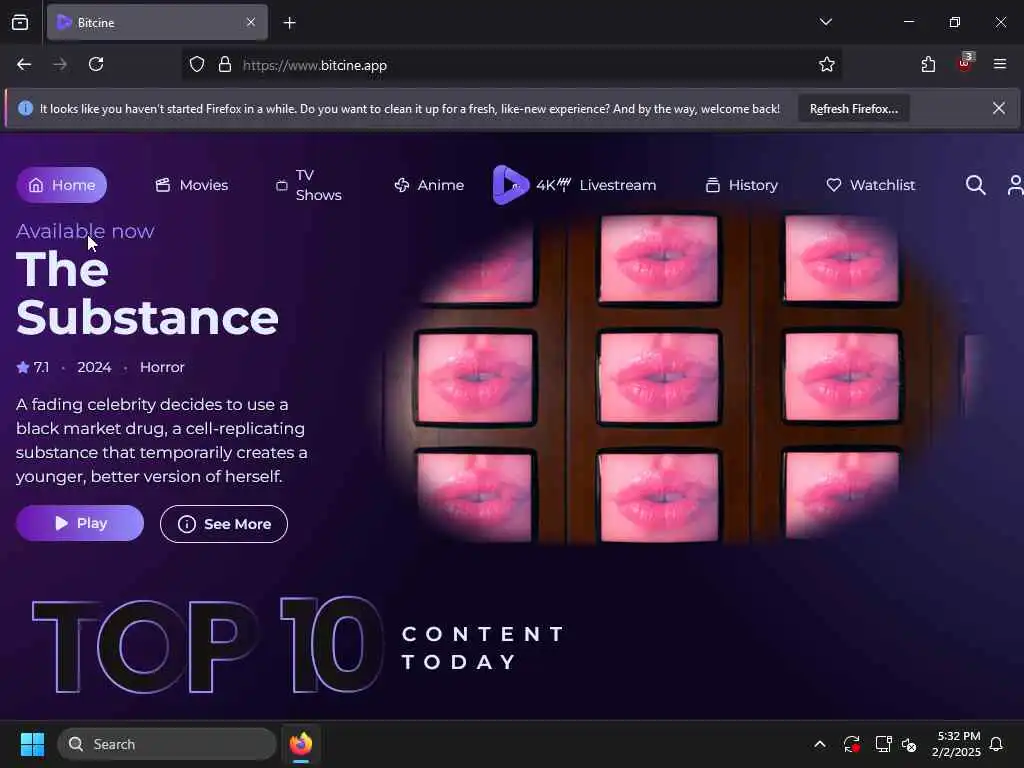Click the Horror genre label
1024x768 pixels.
[x=162, y=367]
